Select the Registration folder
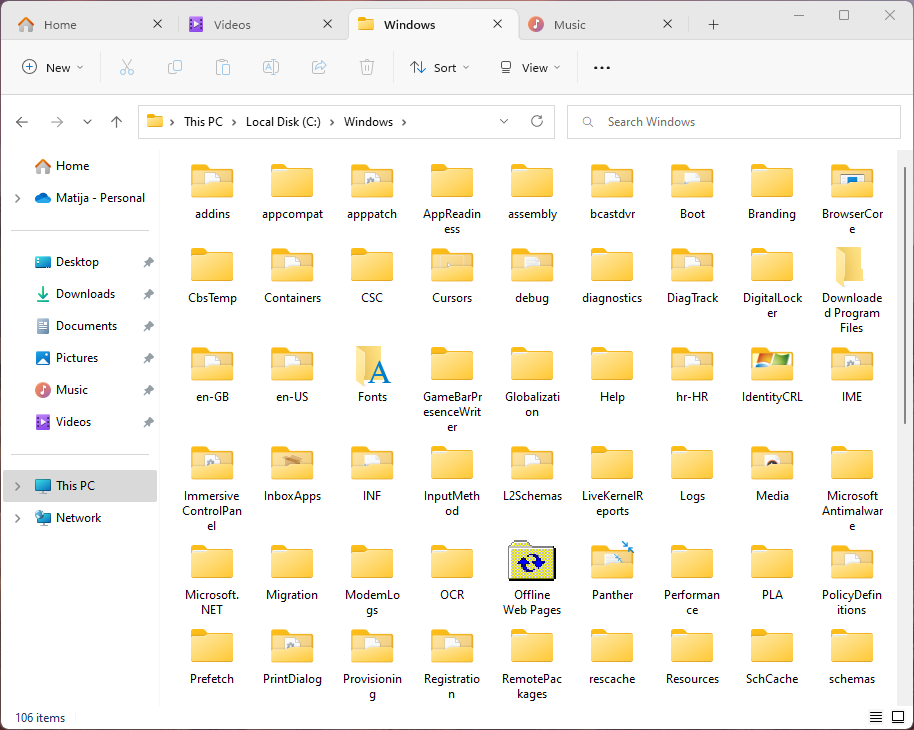914x730 pixels. click(452, 663)
